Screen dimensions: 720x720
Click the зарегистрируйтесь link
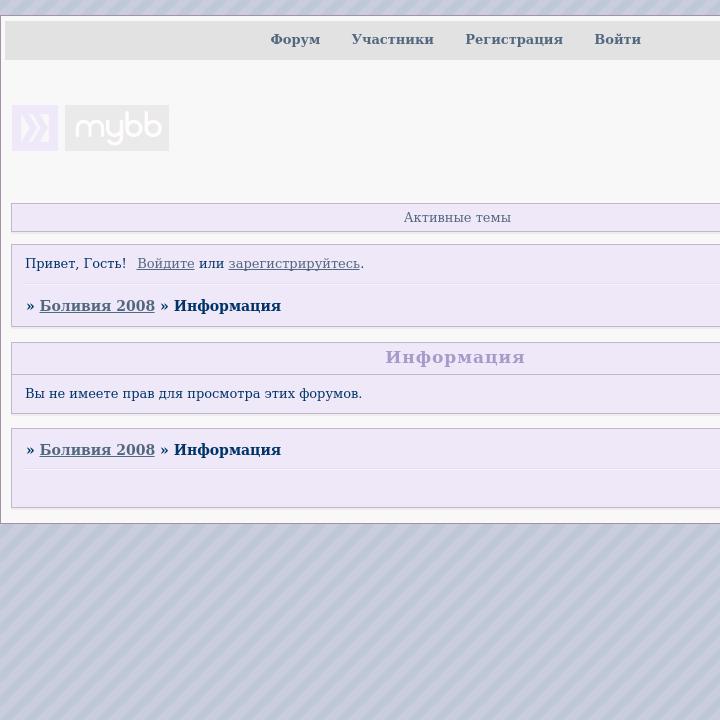click(294, 264)
